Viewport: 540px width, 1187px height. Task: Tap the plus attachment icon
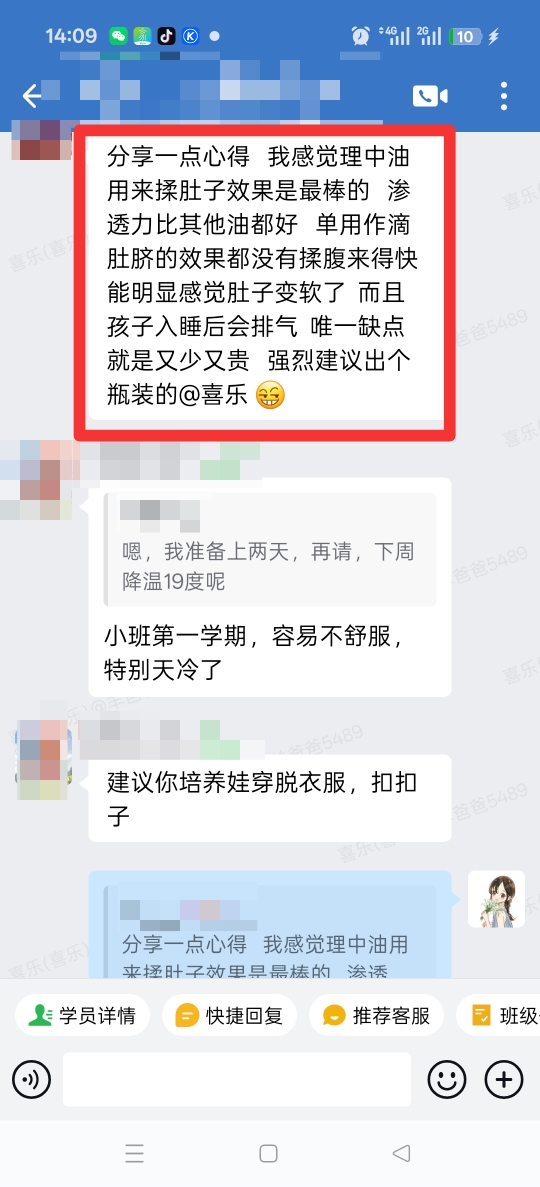point(504,1079)
